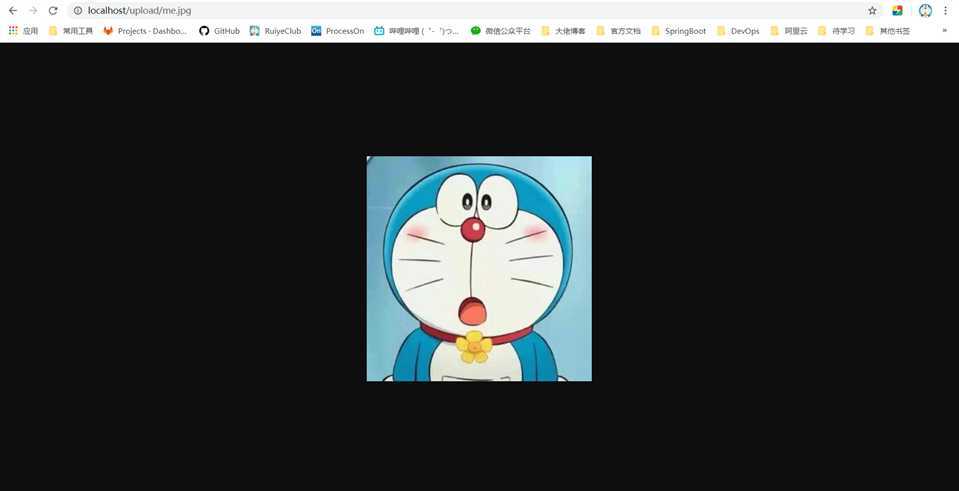Expand the SpringBoot bookmark folder
Viewport: 959px width, 491px height.
[679, 31]
